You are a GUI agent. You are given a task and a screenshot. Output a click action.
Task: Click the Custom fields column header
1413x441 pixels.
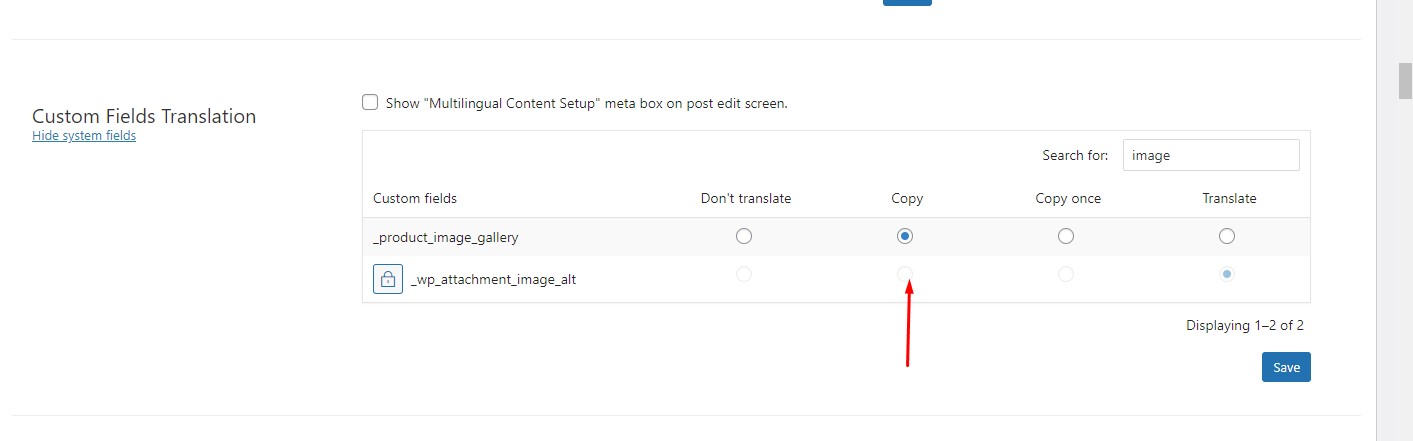[x=415, y=198]
